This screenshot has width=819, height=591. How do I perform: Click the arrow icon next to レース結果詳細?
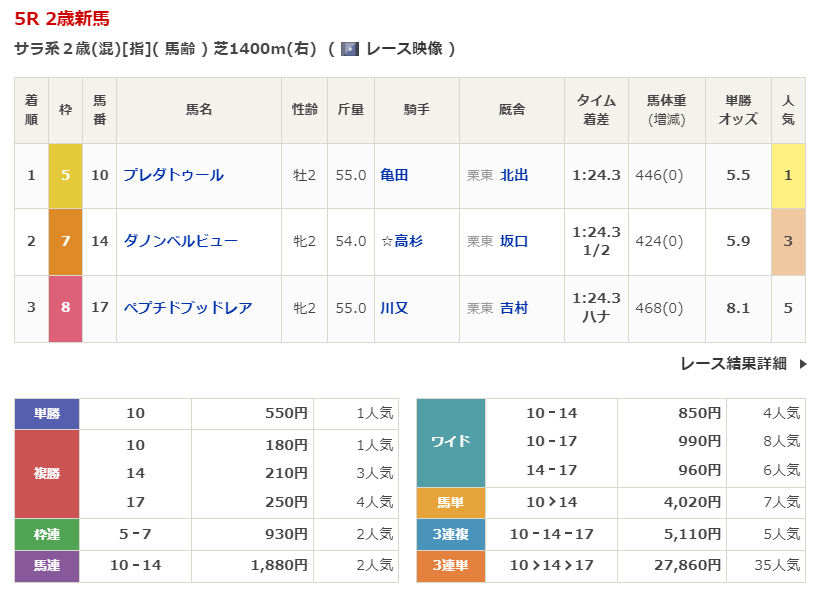(x=802, y=364)
